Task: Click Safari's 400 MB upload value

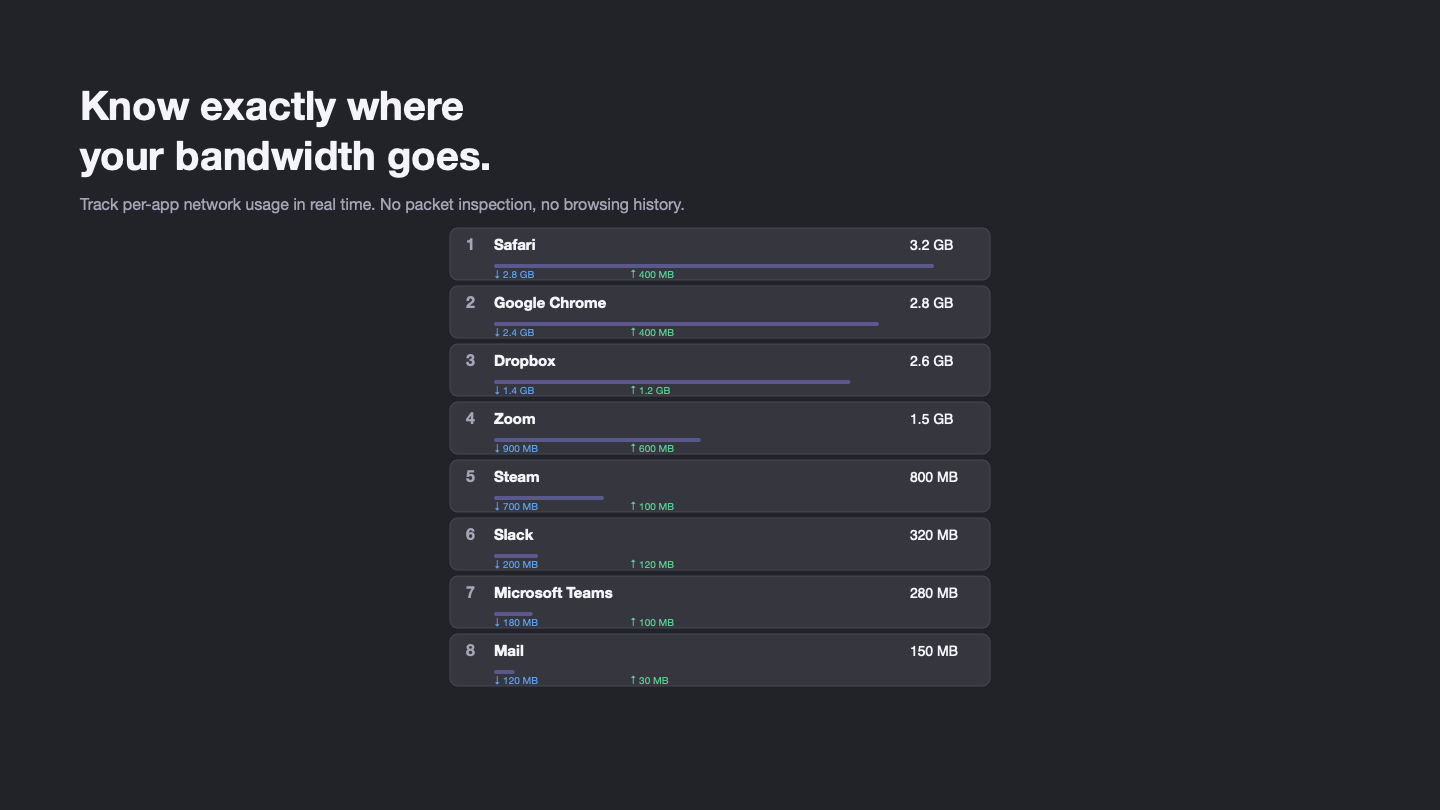Action: [652, 275]
